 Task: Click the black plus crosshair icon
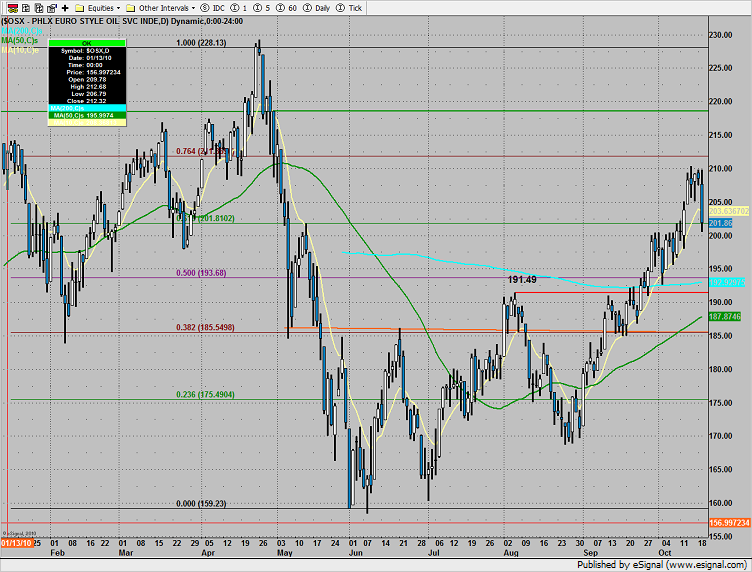click(65, 6)
